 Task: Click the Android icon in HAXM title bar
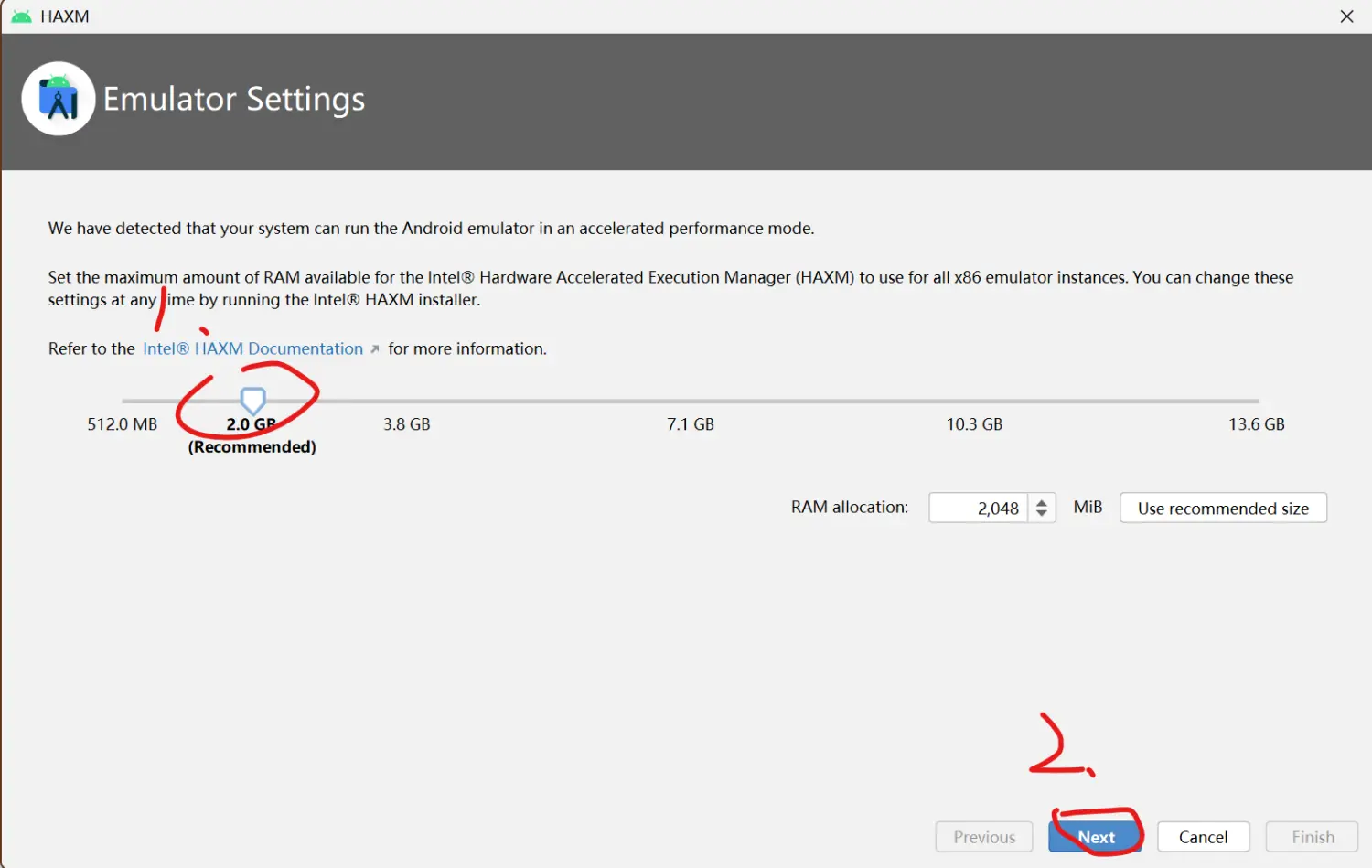tap(21, 16)
